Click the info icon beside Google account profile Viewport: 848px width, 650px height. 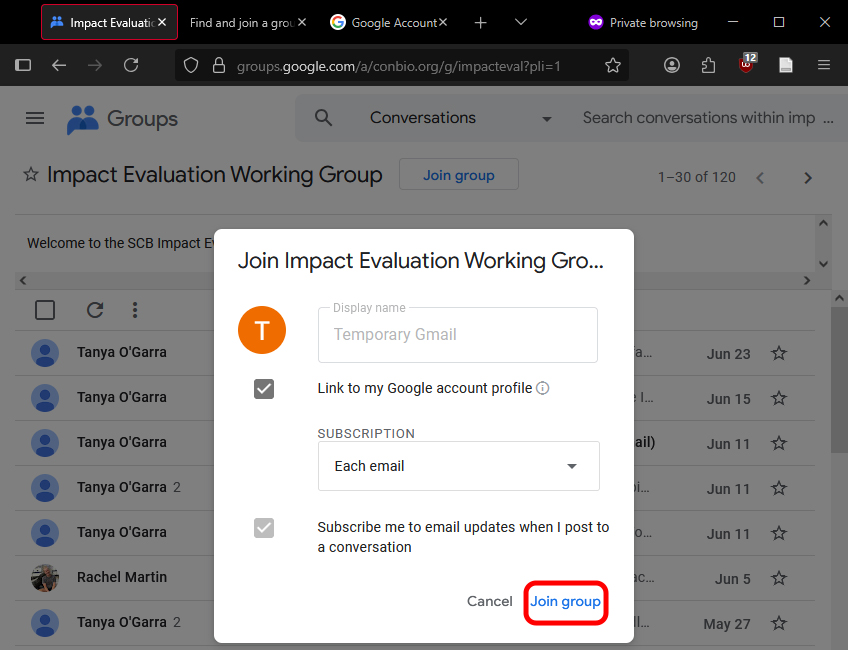(543, 388)
